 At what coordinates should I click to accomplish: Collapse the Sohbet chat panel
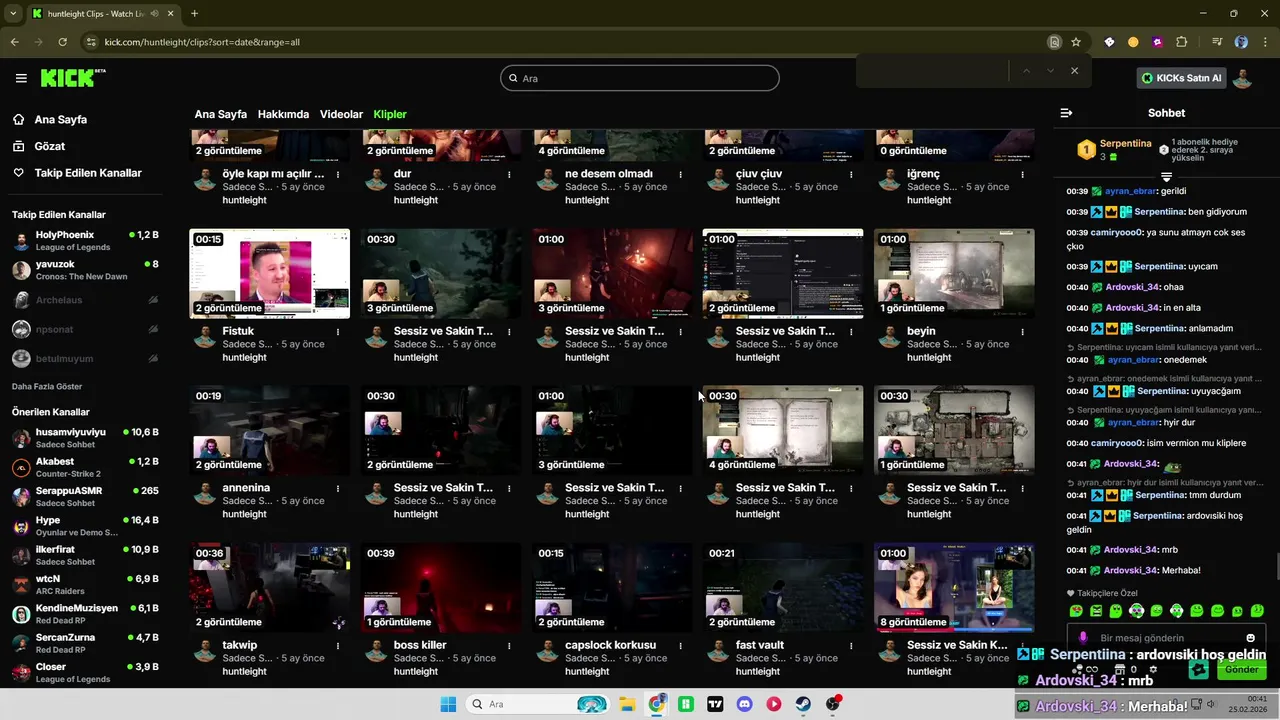tap(1066, 113)
